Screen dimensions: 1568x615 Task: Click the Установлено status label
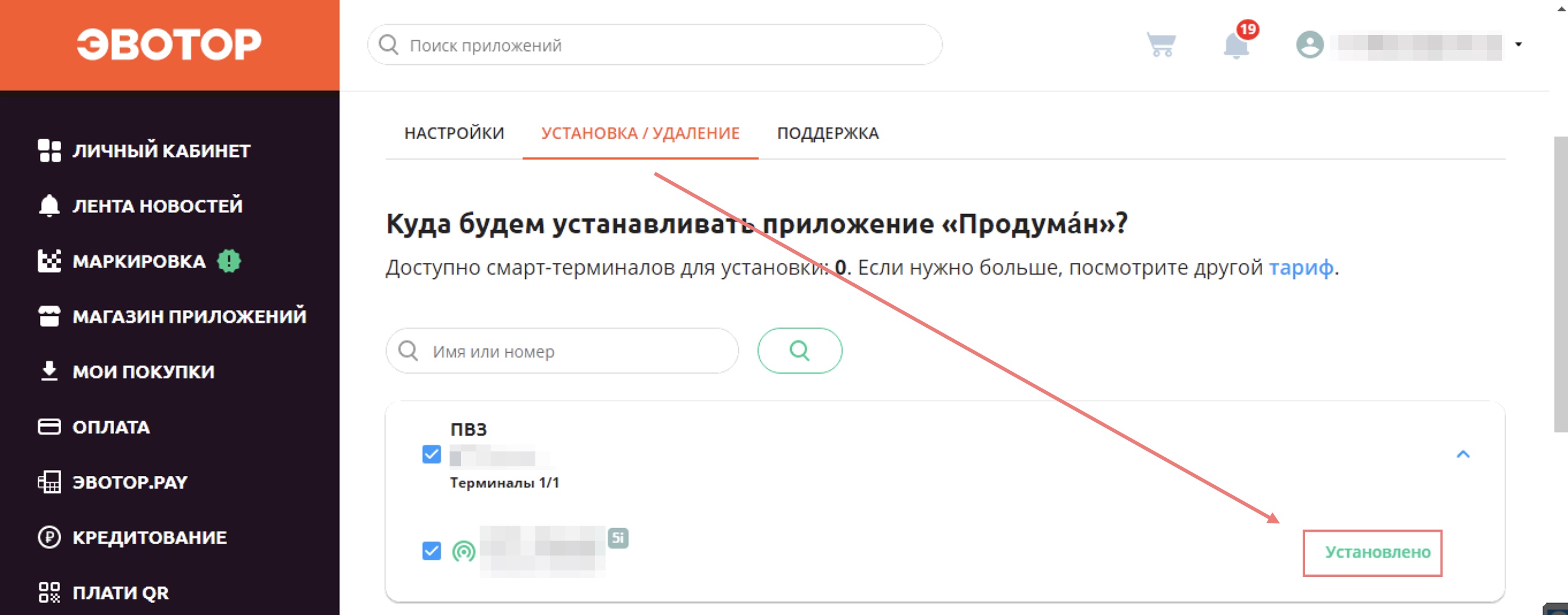(x=1378, y=553)
